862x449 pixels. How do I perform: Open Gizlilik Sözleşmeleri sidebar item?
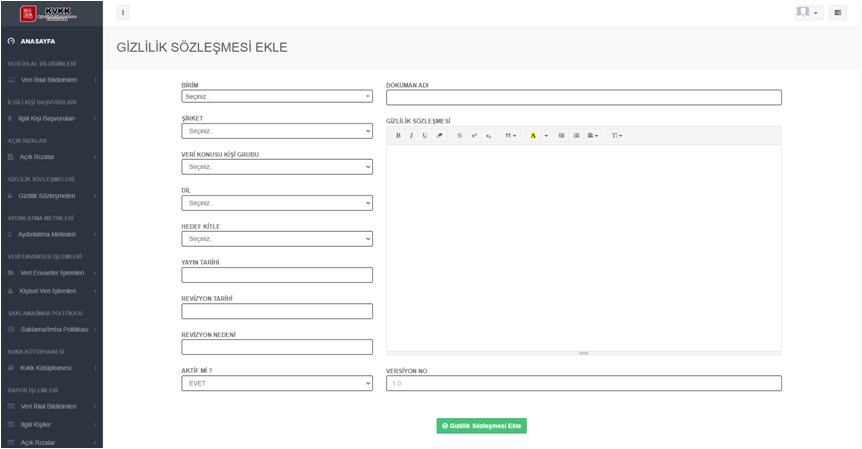[47, 196]
